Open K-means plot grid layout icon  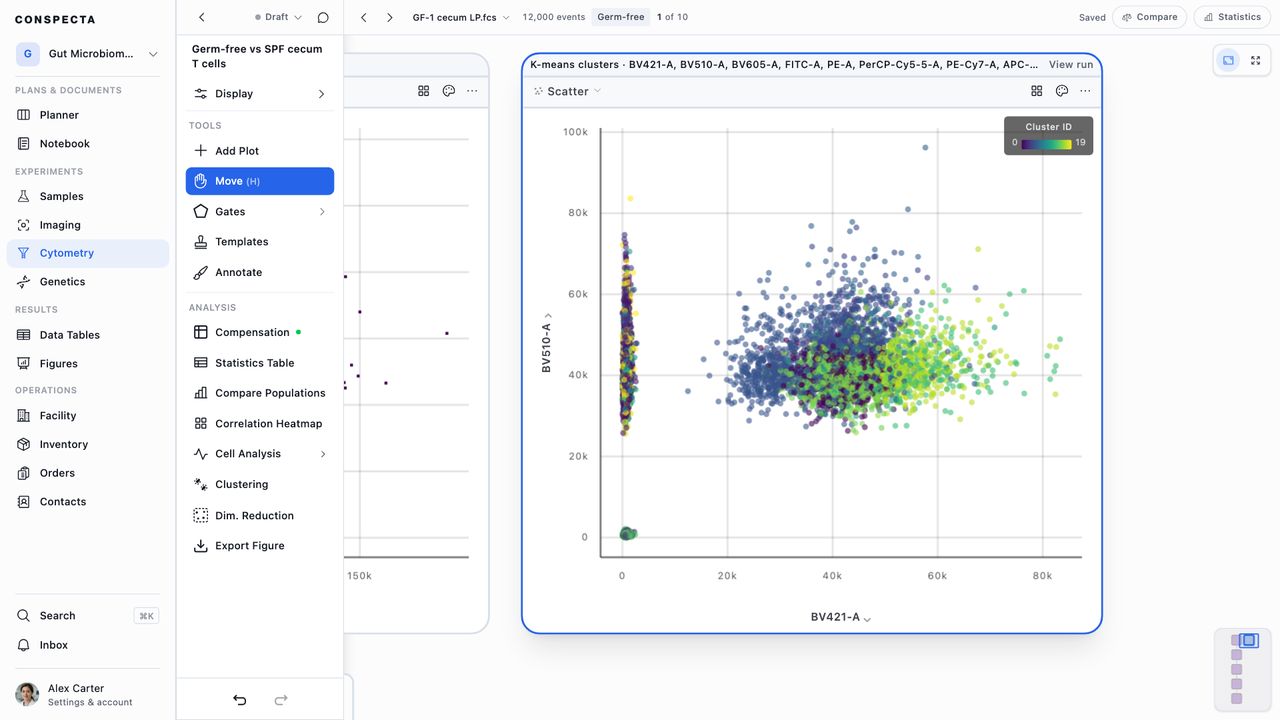click(1037, 91)
